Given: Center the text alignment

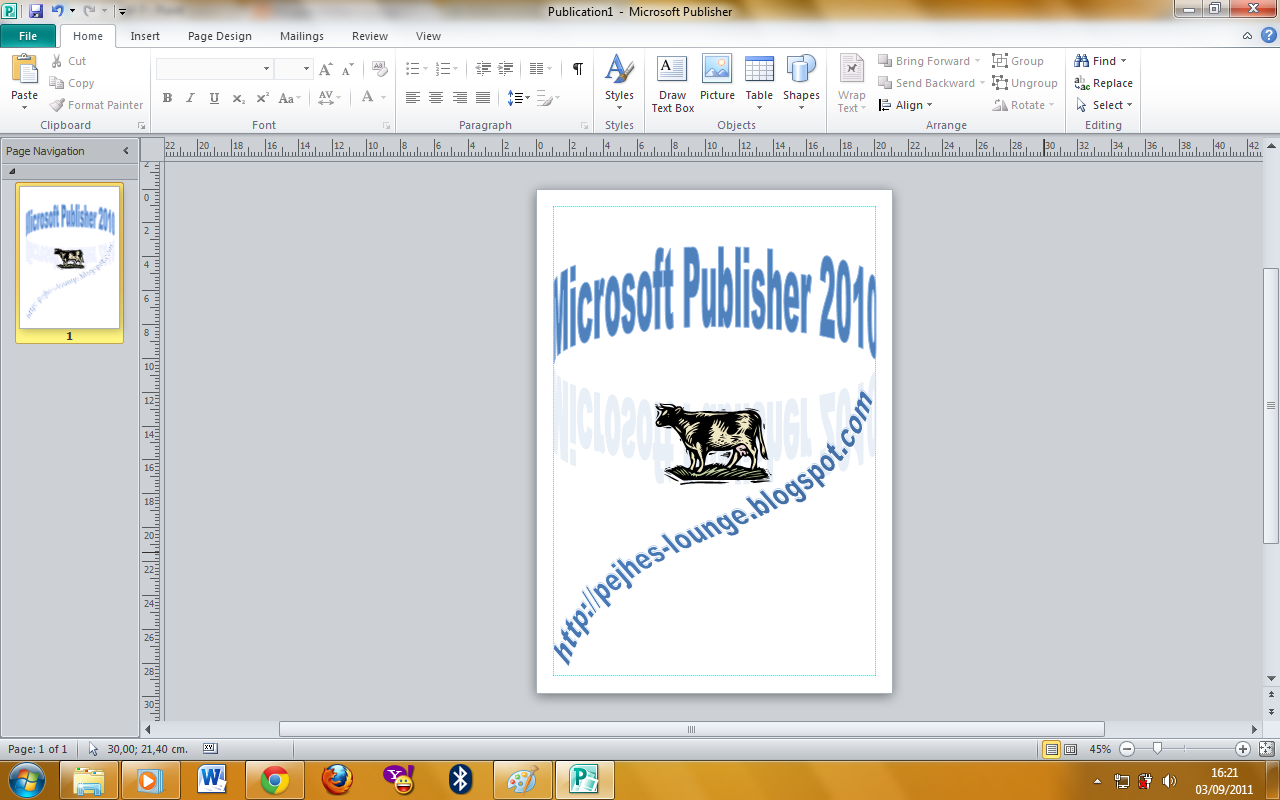Looking at the screenshot, I should point(435,98).
